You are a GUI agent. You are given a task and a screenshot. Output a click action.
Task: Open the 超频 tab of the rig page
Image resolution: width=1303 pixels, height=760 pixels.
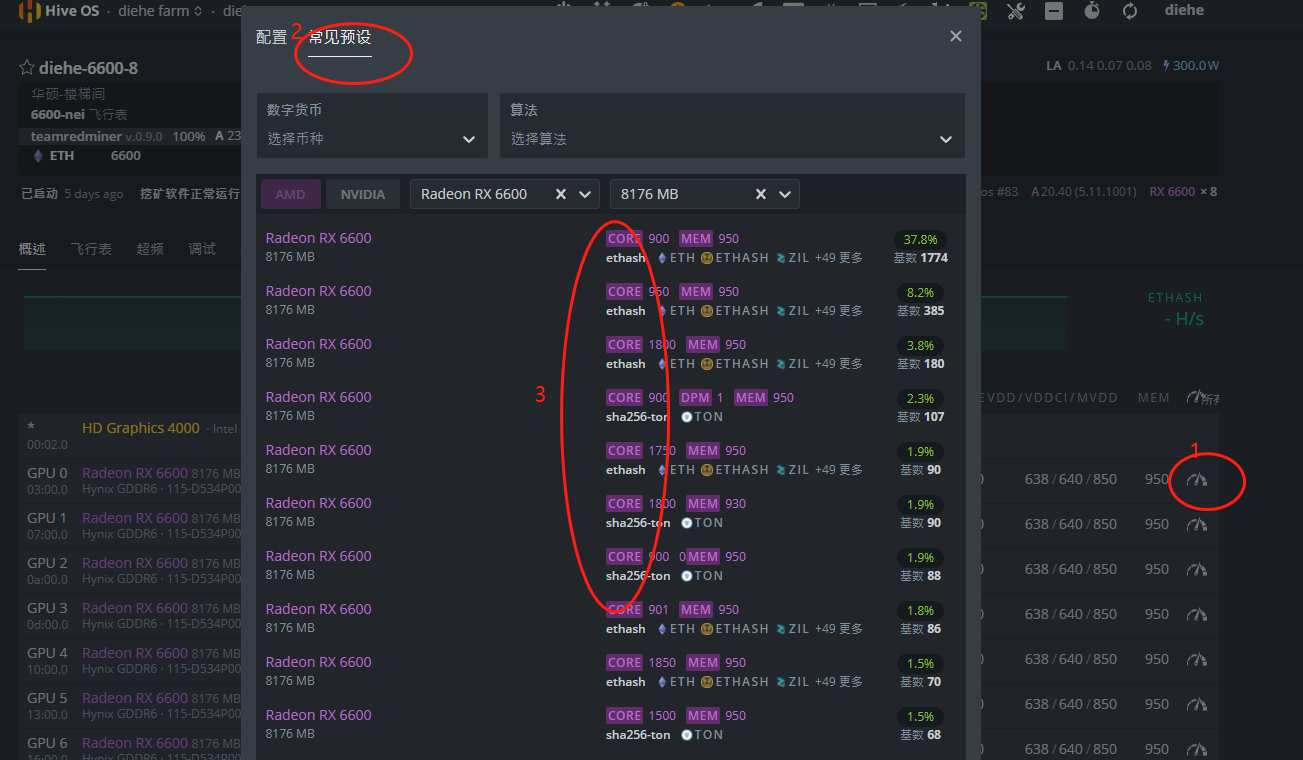[x=150, y=249]
